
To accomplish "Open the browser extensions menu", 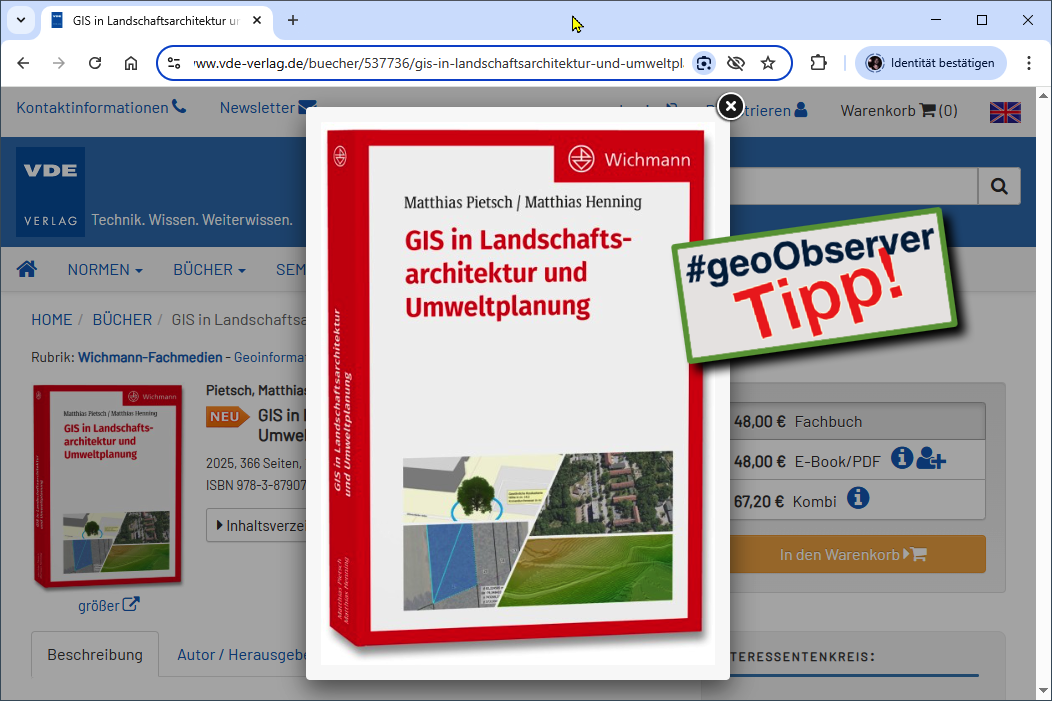I will 819,63.
